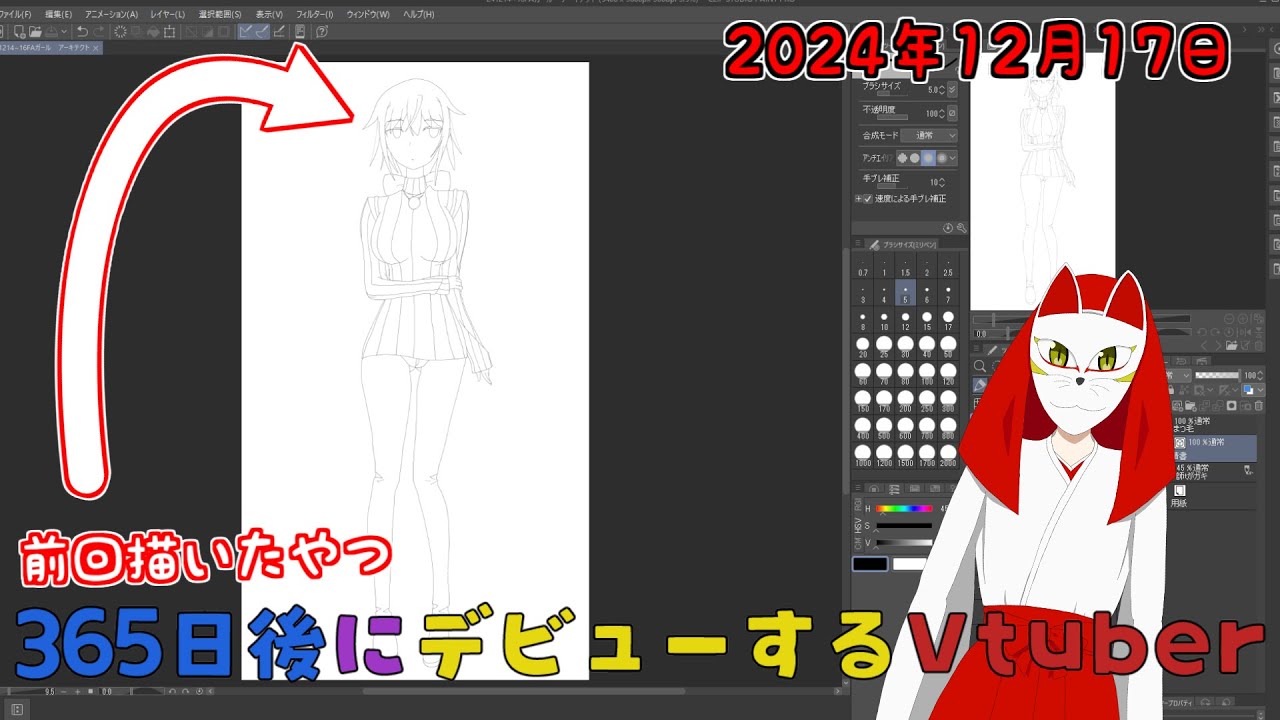Click the Delete layer trash icon
Screen dimensions: 1280x720
point(1259,406)
